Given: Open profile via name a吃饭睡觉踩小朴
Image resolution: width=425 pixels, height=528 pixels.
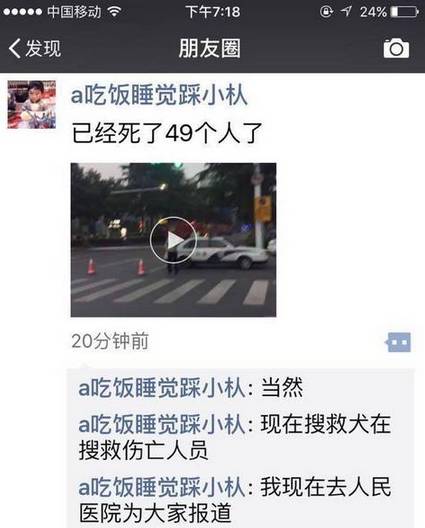Looking at the screenshot, I should click(x=159, y=96).
